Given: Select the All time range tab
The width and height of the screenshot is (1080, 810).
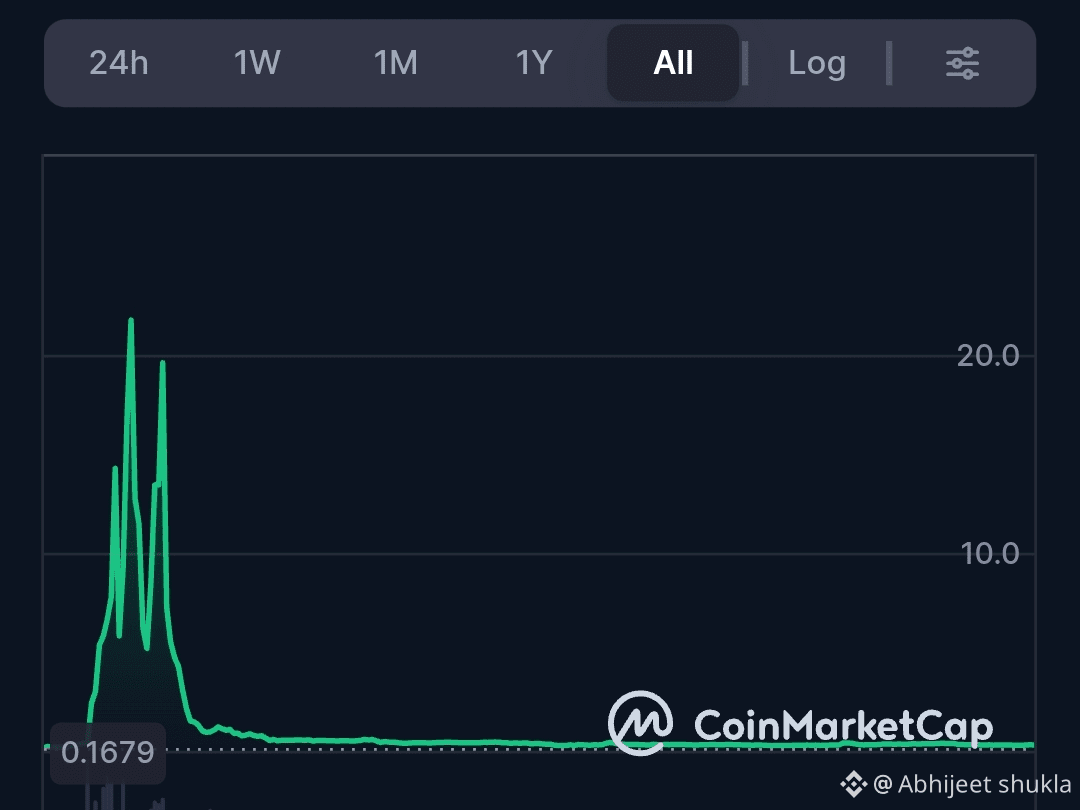Looking at the screenshot, I should click(673, 63).
